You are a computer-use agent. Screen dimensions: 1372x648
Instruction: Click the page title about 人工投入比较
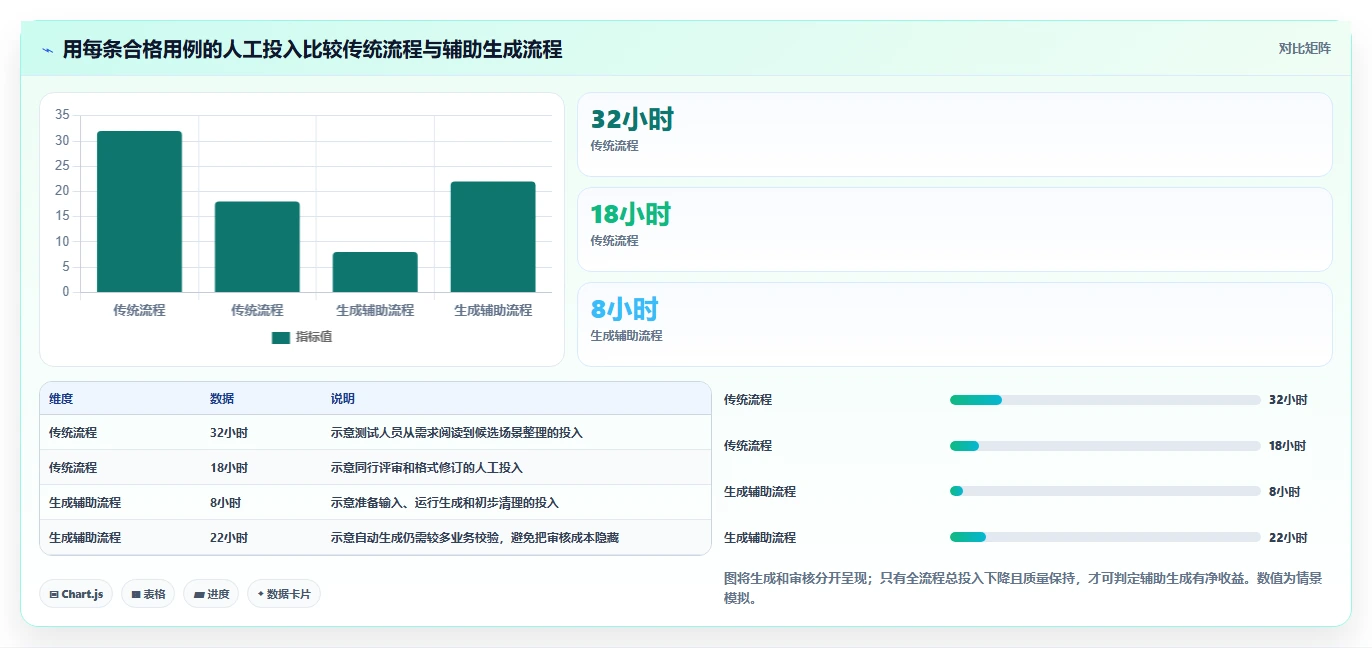pos(312,50)
